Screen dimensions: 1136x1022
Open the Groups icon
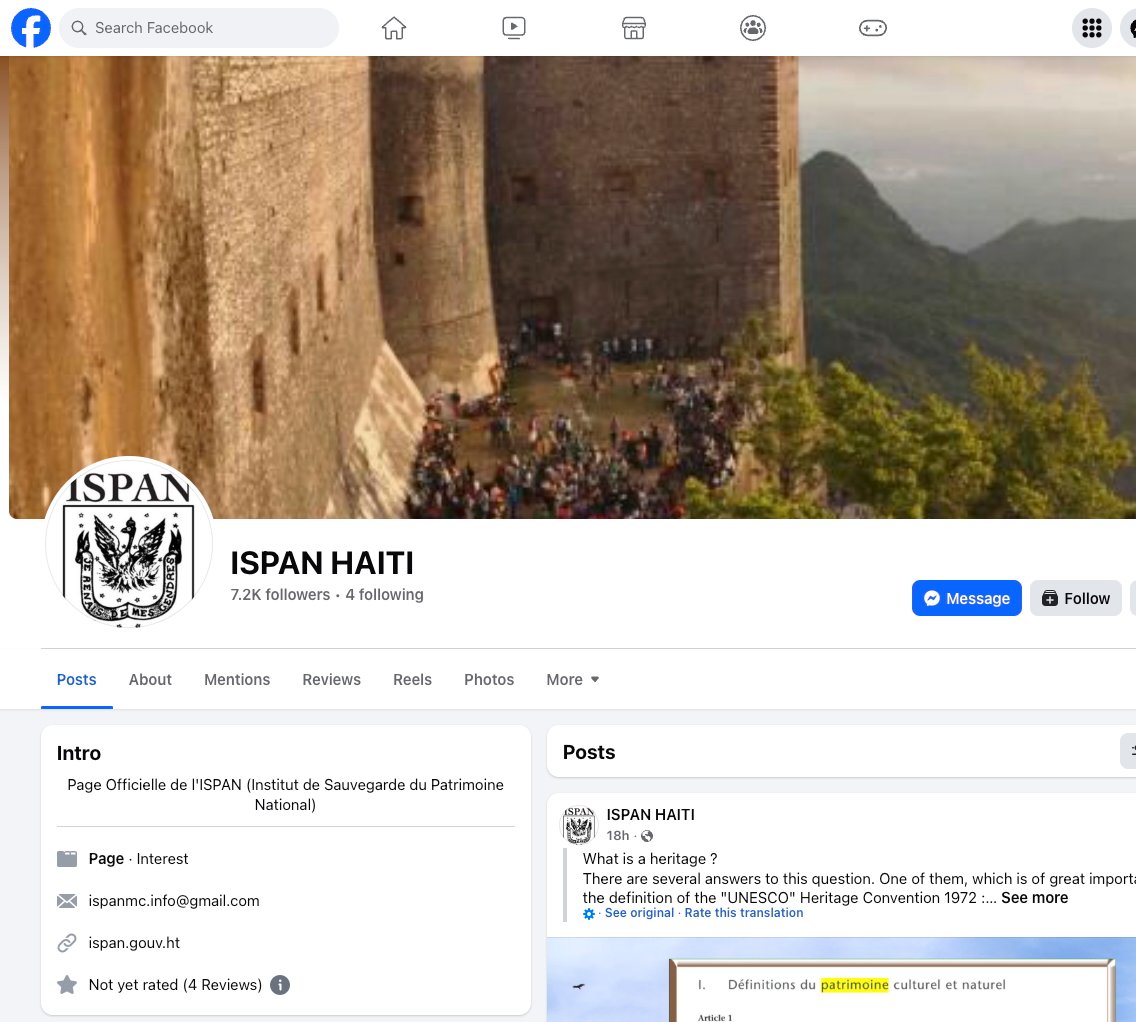point(753,28)
